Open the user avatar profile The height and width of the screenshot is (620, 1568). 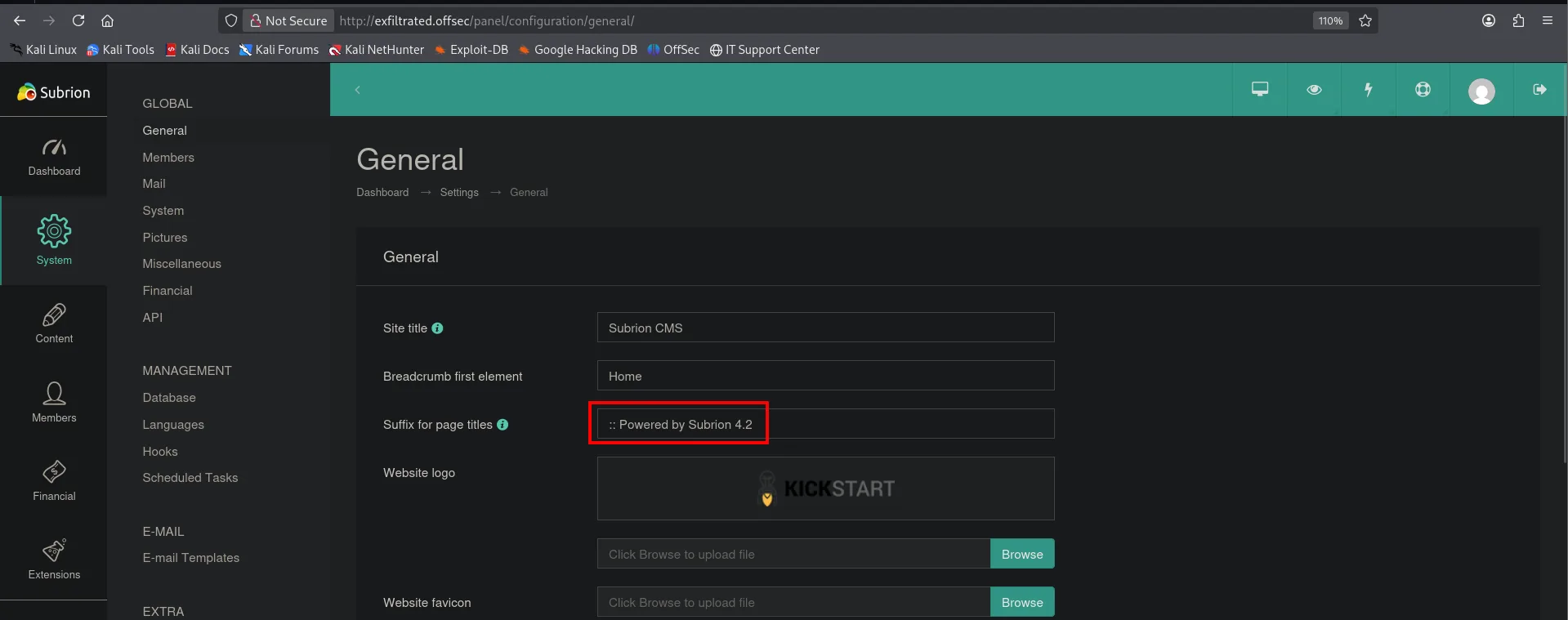coord(1481,91)
